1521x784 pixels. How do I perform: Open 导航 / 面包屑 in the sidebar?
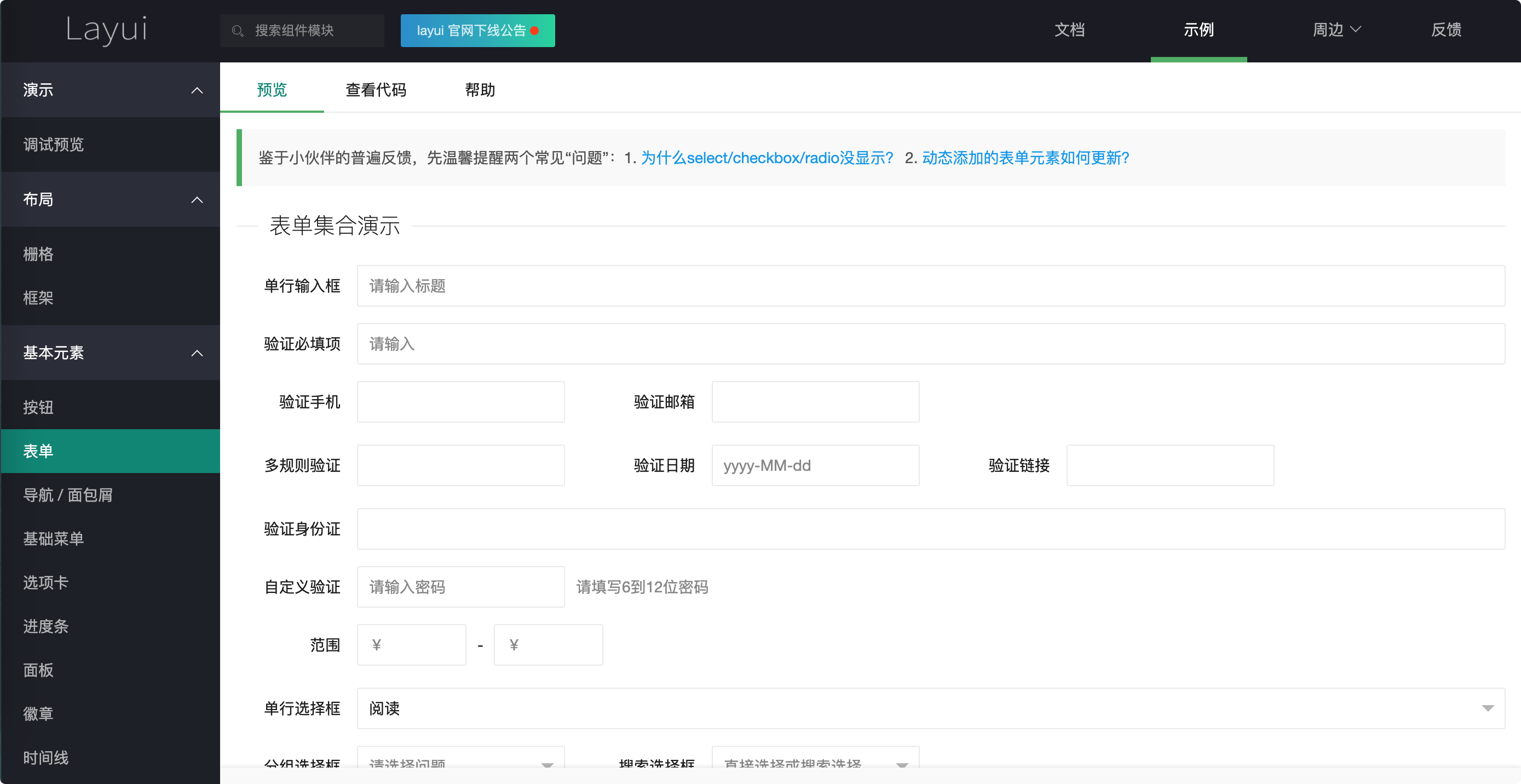click(x=111, y=495)
